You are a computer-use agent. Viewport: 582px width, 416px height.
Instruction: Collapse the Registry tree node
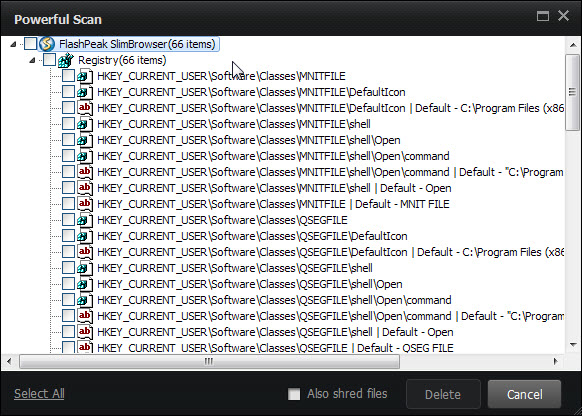32,60
